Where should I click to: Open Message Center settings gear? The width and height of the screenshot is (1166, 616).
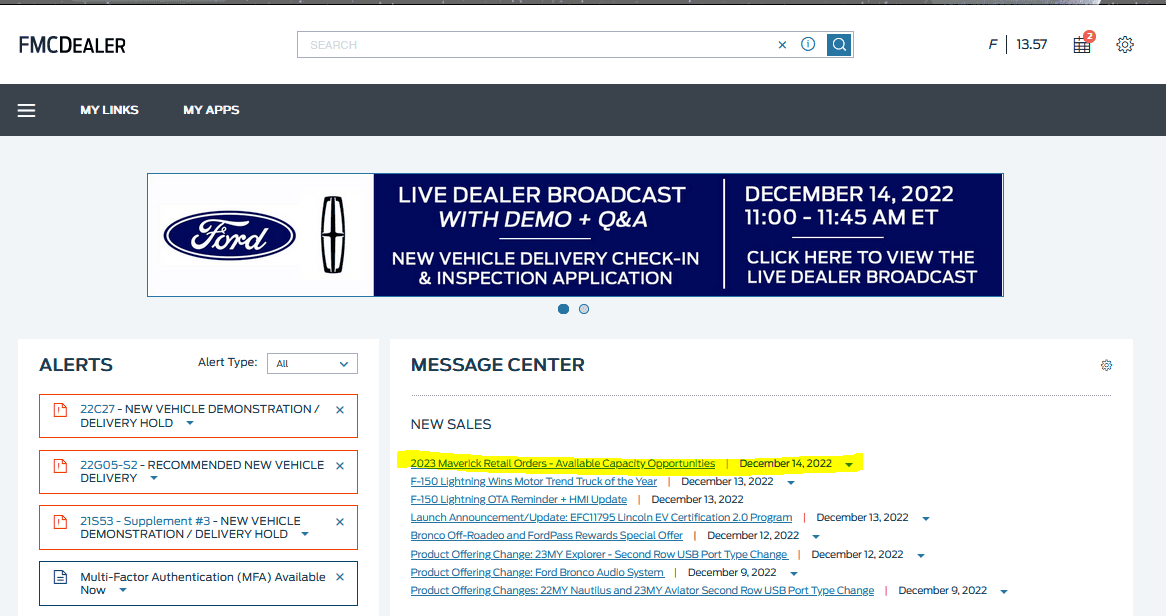coord(1107,365)
